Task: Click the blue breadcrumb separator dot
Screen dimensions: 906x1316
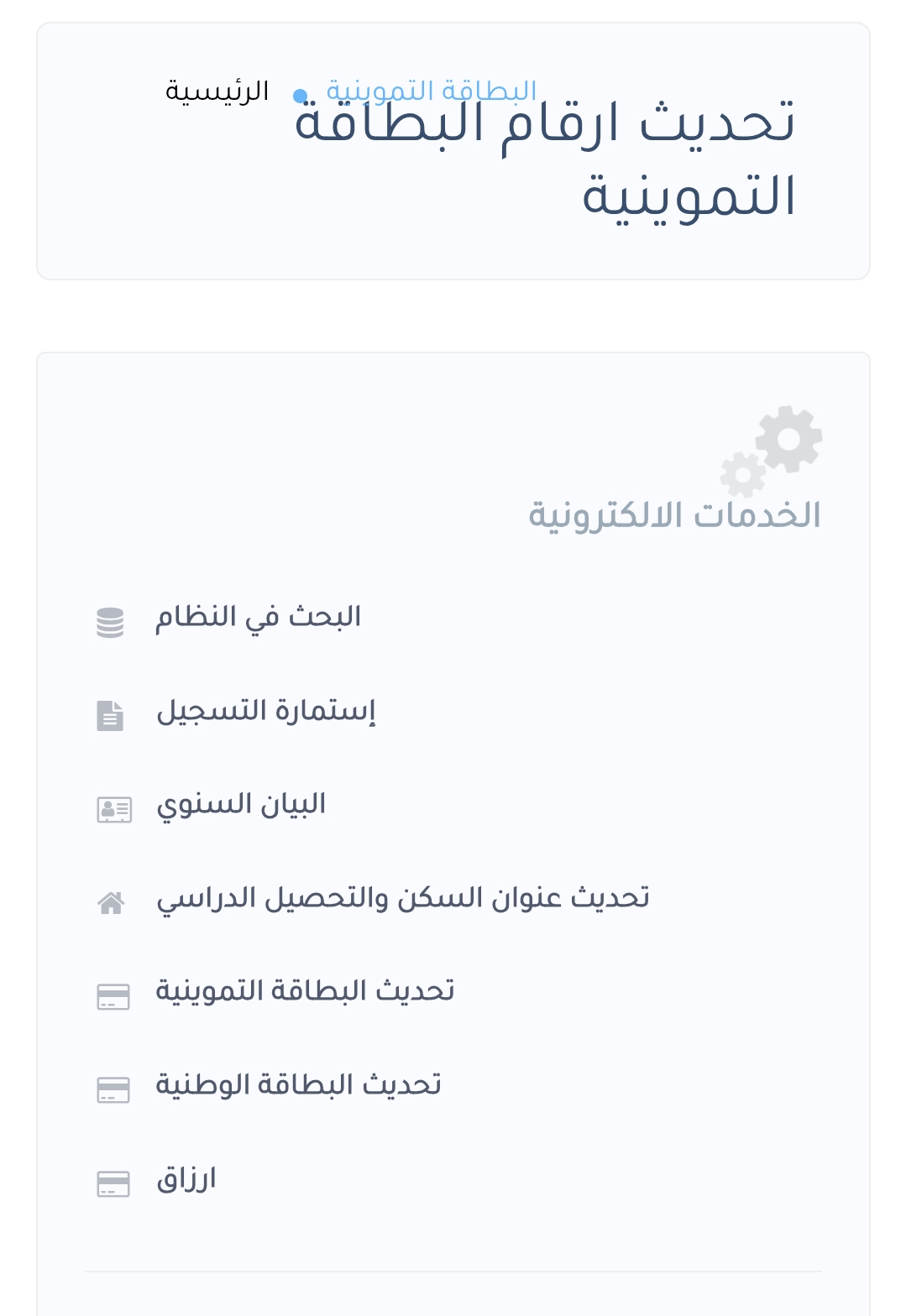Action: 300,96
